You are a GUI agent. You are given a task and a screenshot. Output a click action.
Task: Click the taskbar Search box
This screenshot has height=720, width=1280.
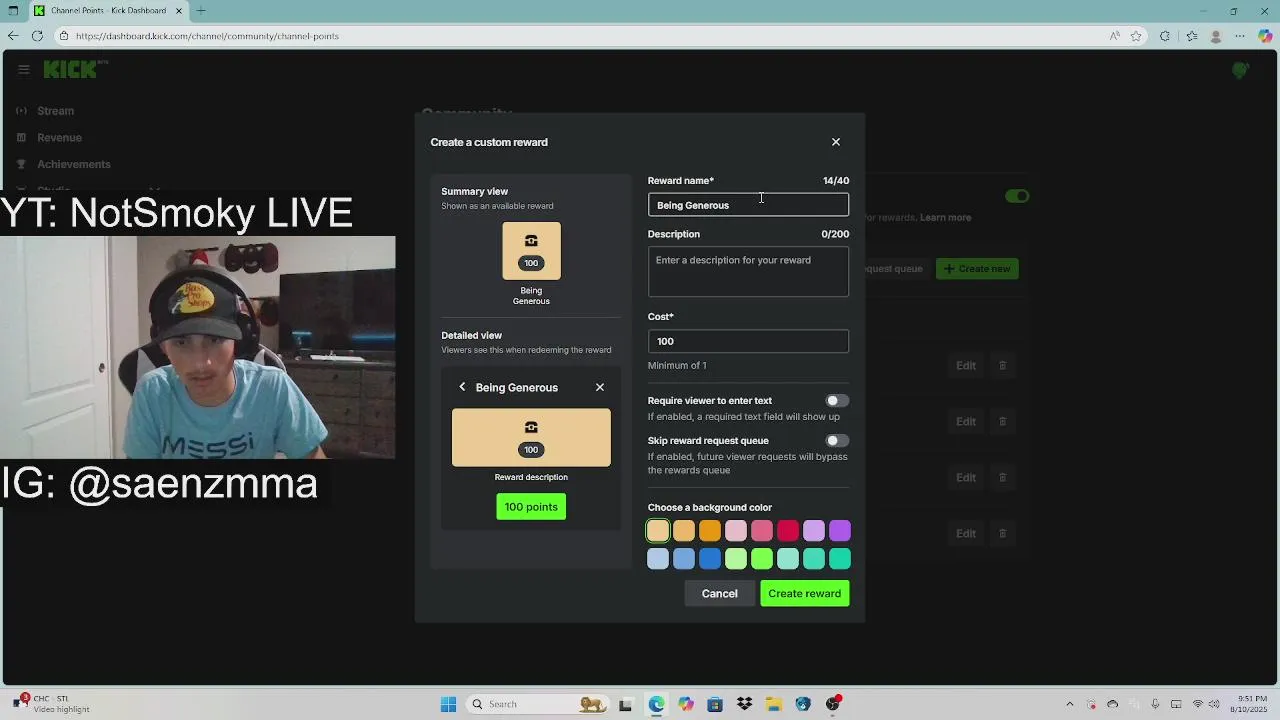click(537, 704)
